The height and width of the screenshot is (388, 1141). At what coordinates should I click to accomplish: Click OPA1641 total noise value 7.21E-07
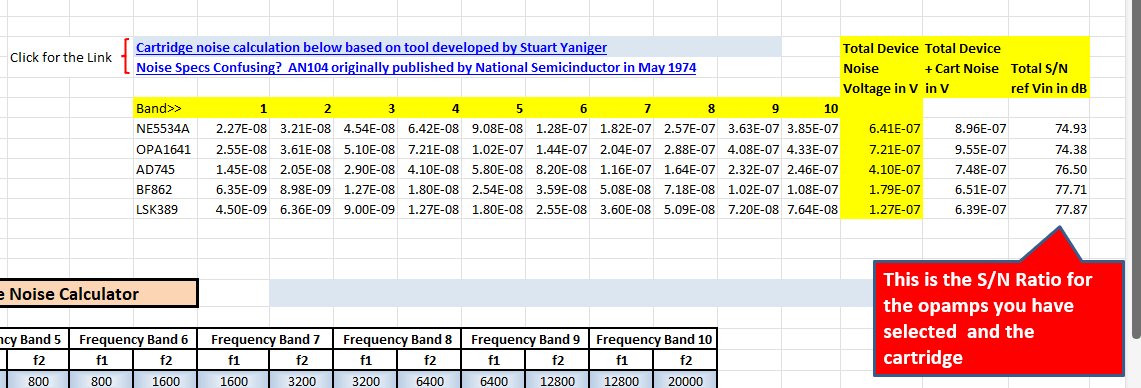pyautogui.click(x=881, y=149)
